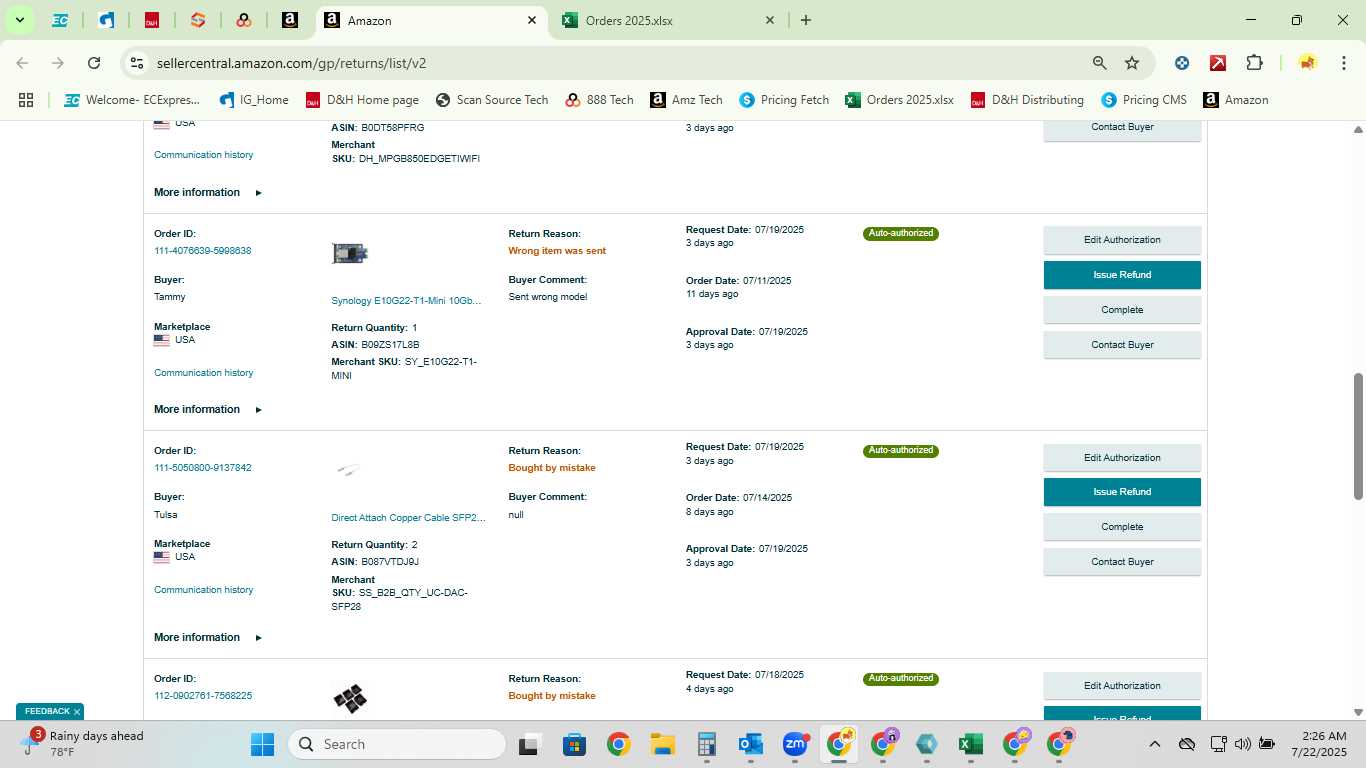Close the Amazon tab
Screen dimensions: 1366x768
click(x=532, y=20)
